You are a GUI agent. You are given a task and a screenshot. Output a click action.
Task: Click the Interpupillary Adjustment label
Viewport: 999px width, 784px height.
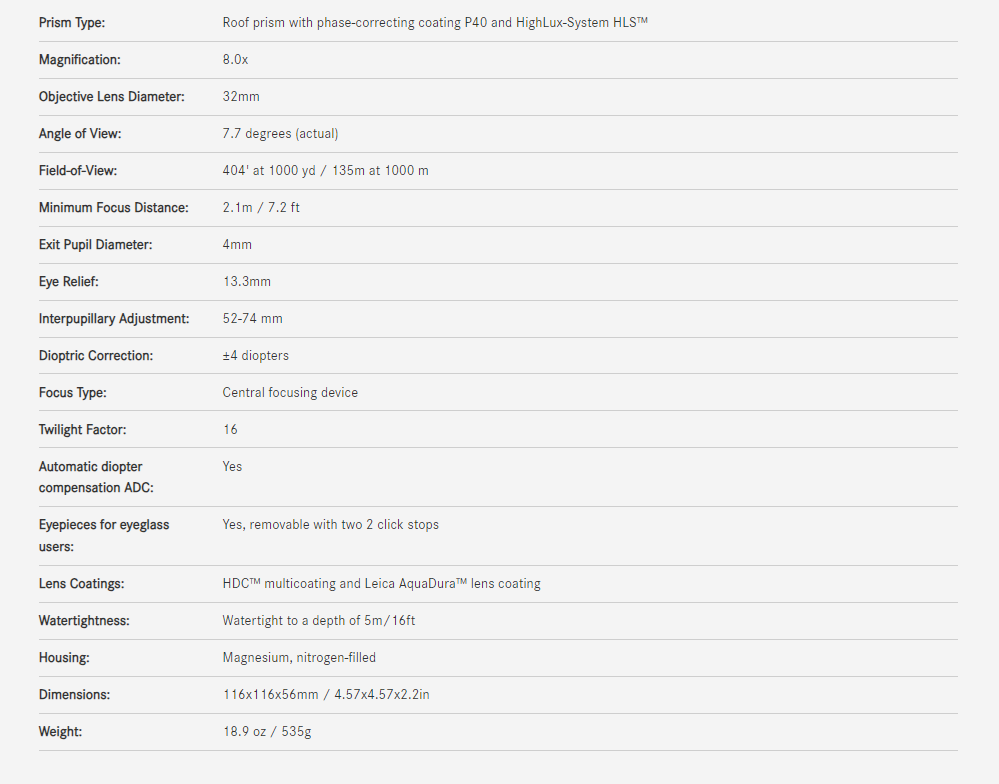coord(114,318)
